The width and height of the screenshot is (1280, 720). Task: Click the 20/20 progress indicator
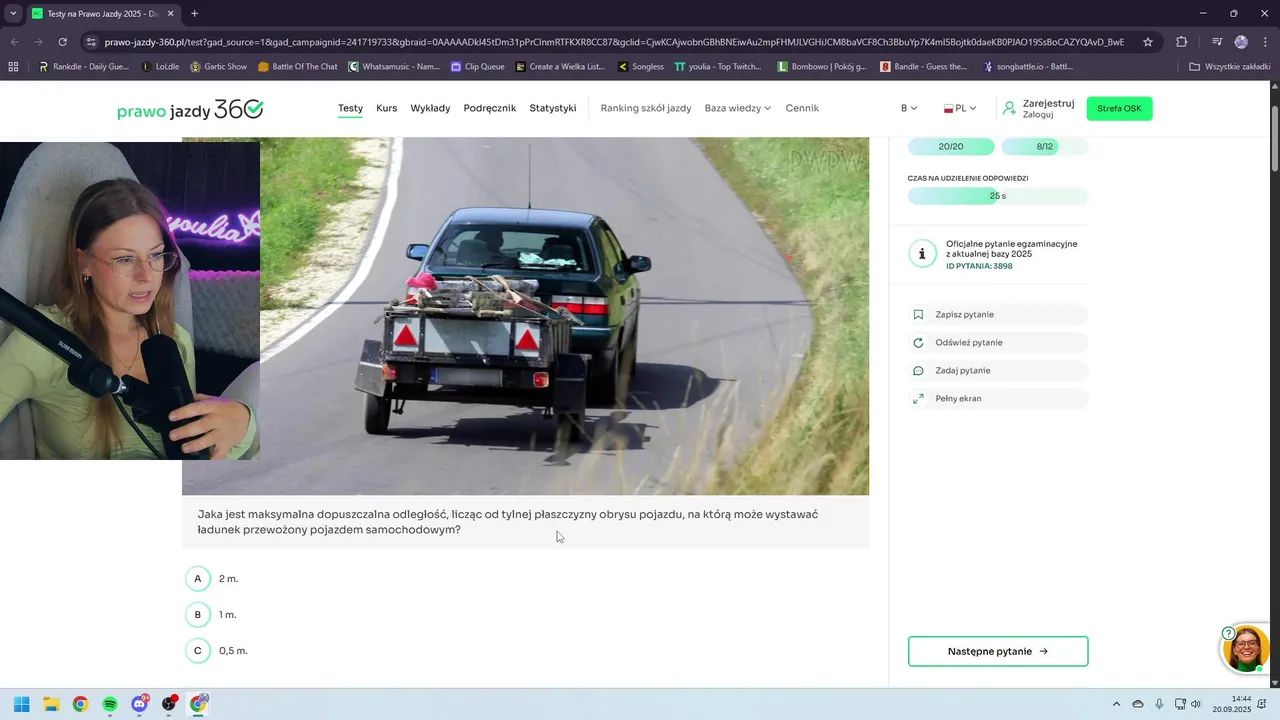[x=951, y=146]
